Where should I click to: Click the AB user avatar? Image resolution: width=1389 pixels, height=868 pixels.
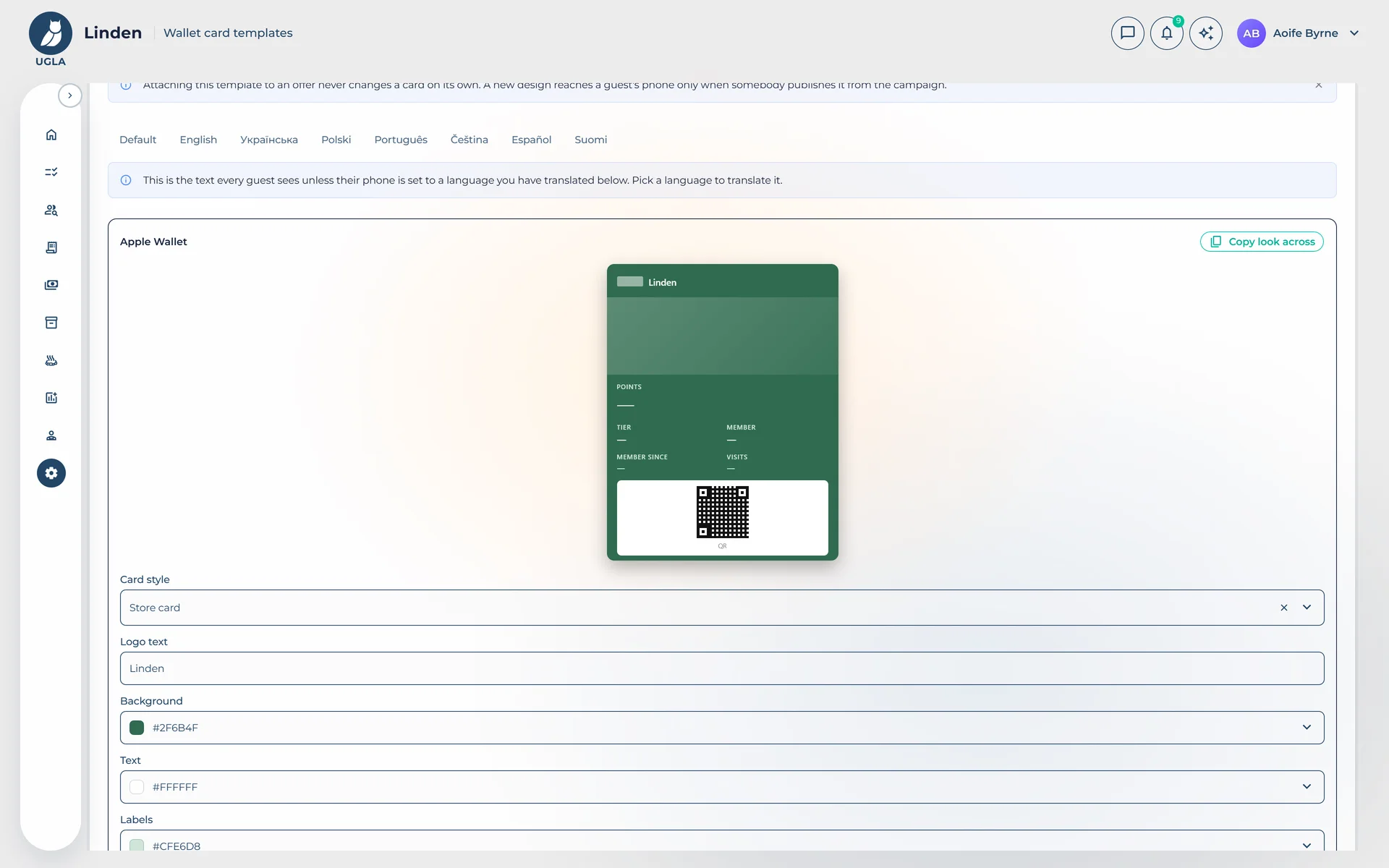click(1252, 33)
